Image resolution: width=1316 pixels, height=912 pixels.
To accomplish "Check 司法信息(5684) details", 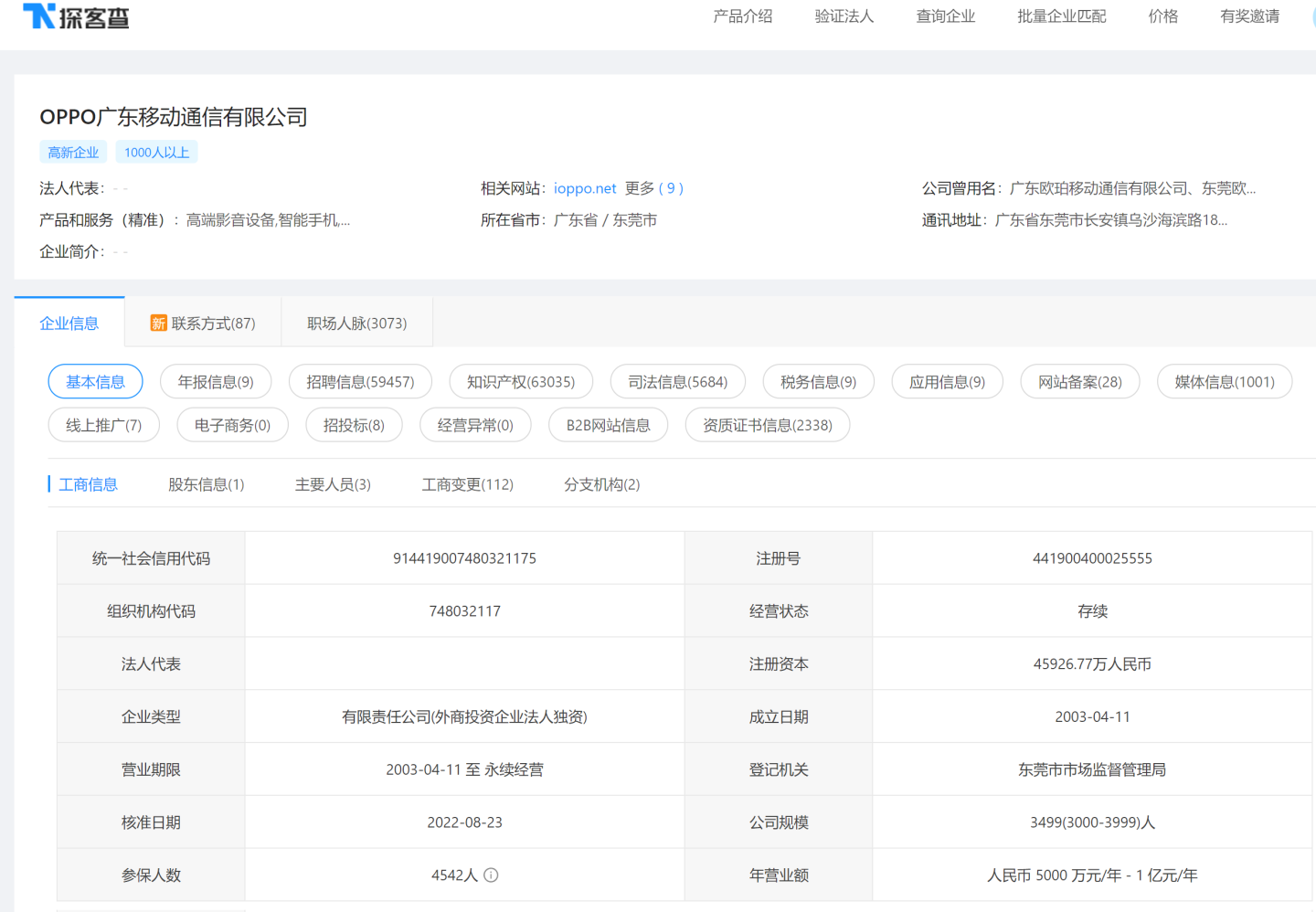I will click(677, 381).
